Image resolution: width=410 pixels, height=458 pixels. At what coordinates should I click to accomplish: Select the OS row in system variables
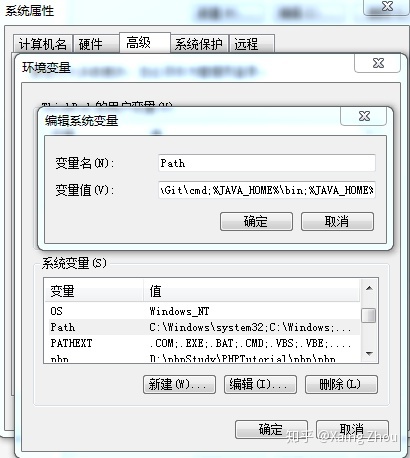tap(202, 311)
